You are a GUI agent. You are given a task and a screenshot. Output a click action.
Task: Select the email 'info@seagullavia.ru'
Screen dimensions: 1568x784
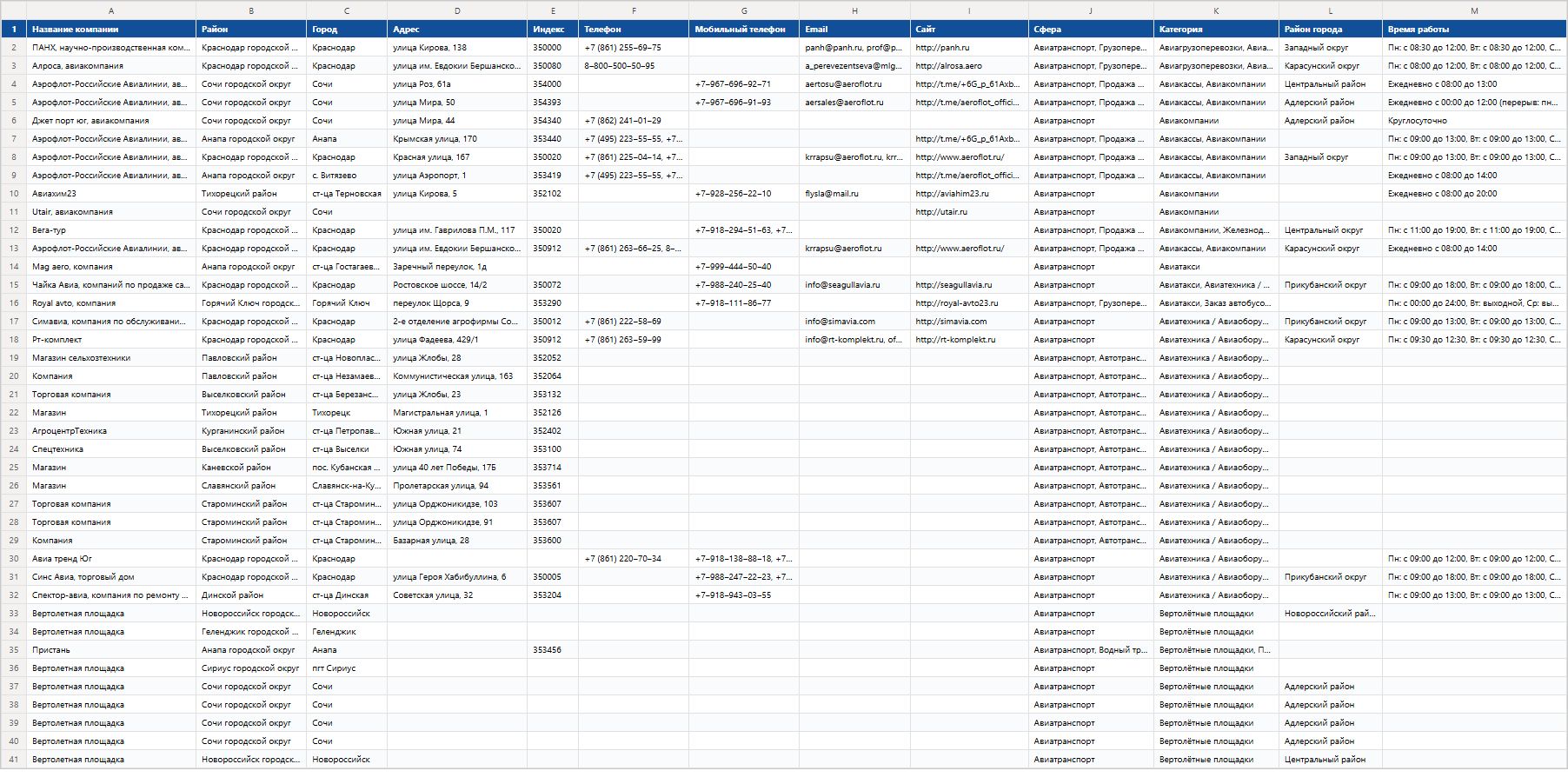(x=854, y=284)
